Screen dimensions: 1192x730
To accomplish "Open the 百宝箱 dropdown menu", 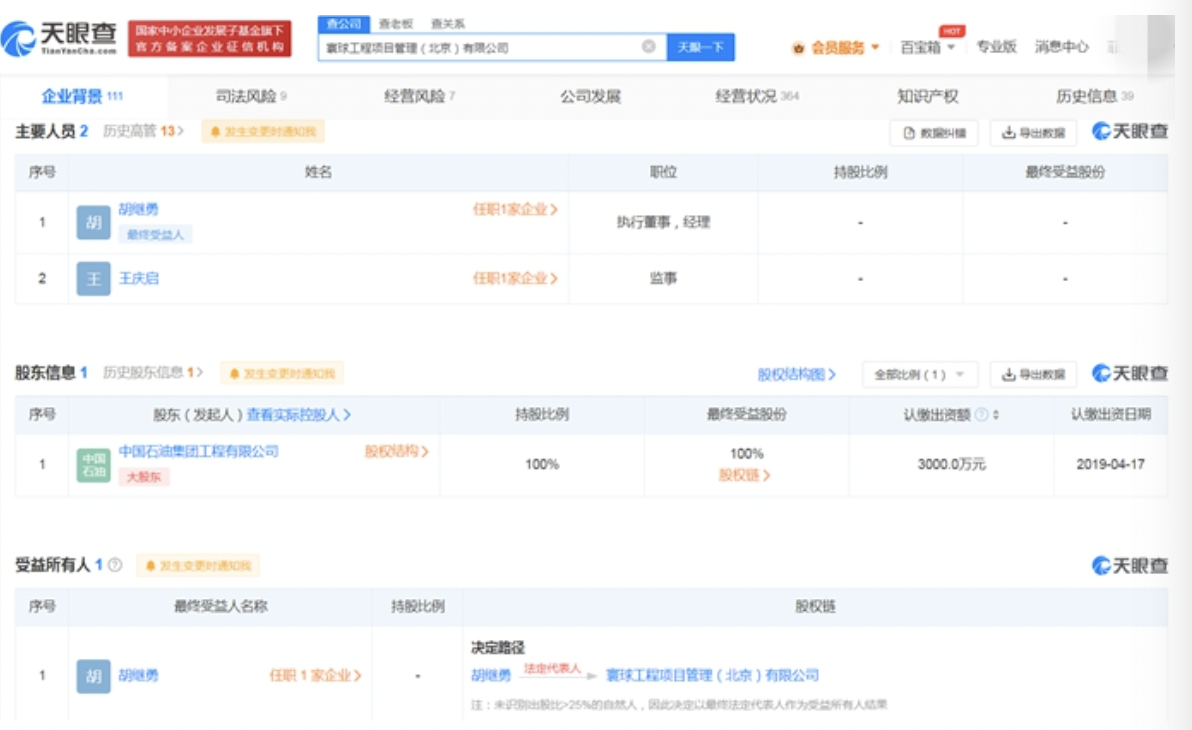I will click(927, 48).
